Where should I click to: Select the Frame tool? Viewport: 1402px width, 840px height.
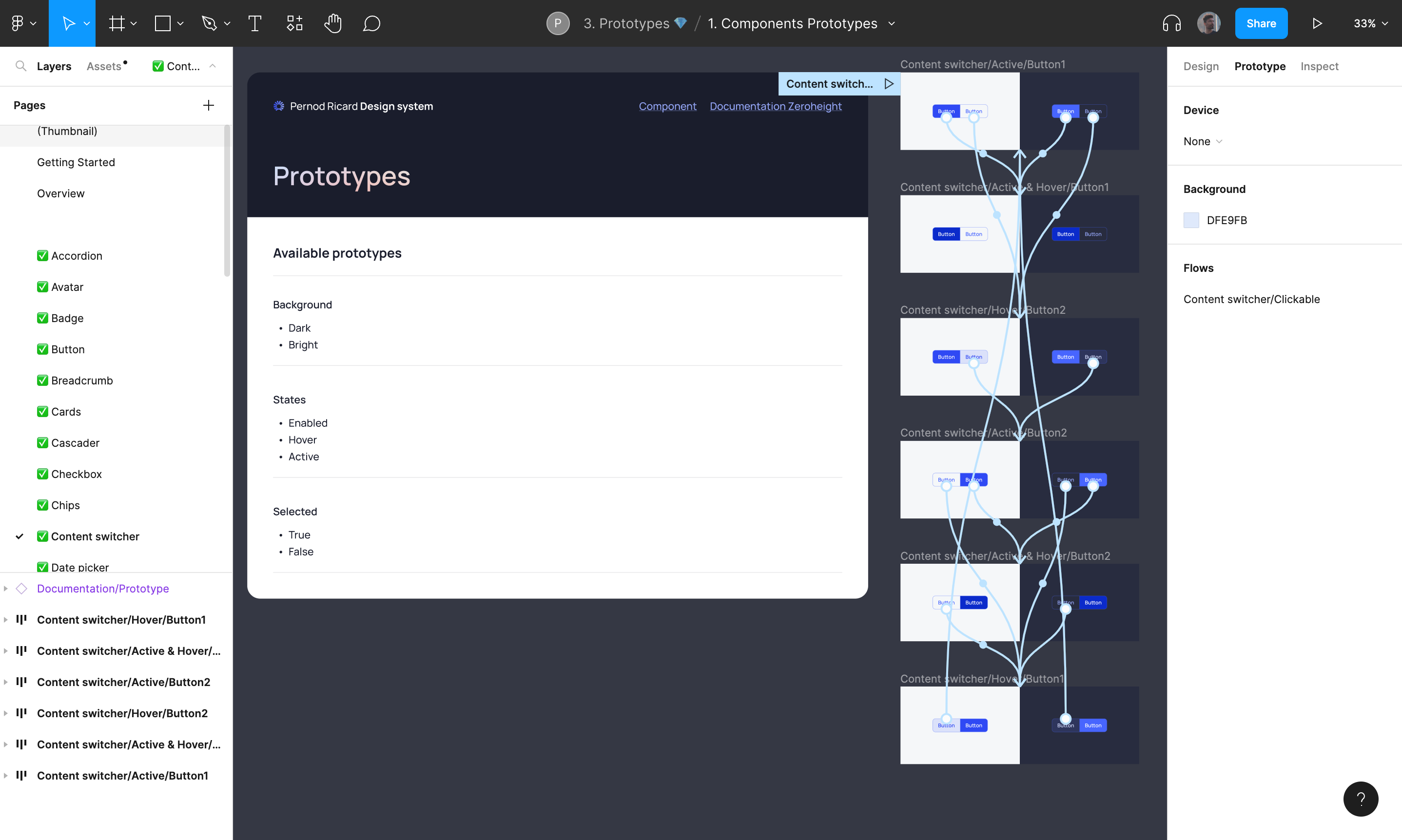click(117, 23)
